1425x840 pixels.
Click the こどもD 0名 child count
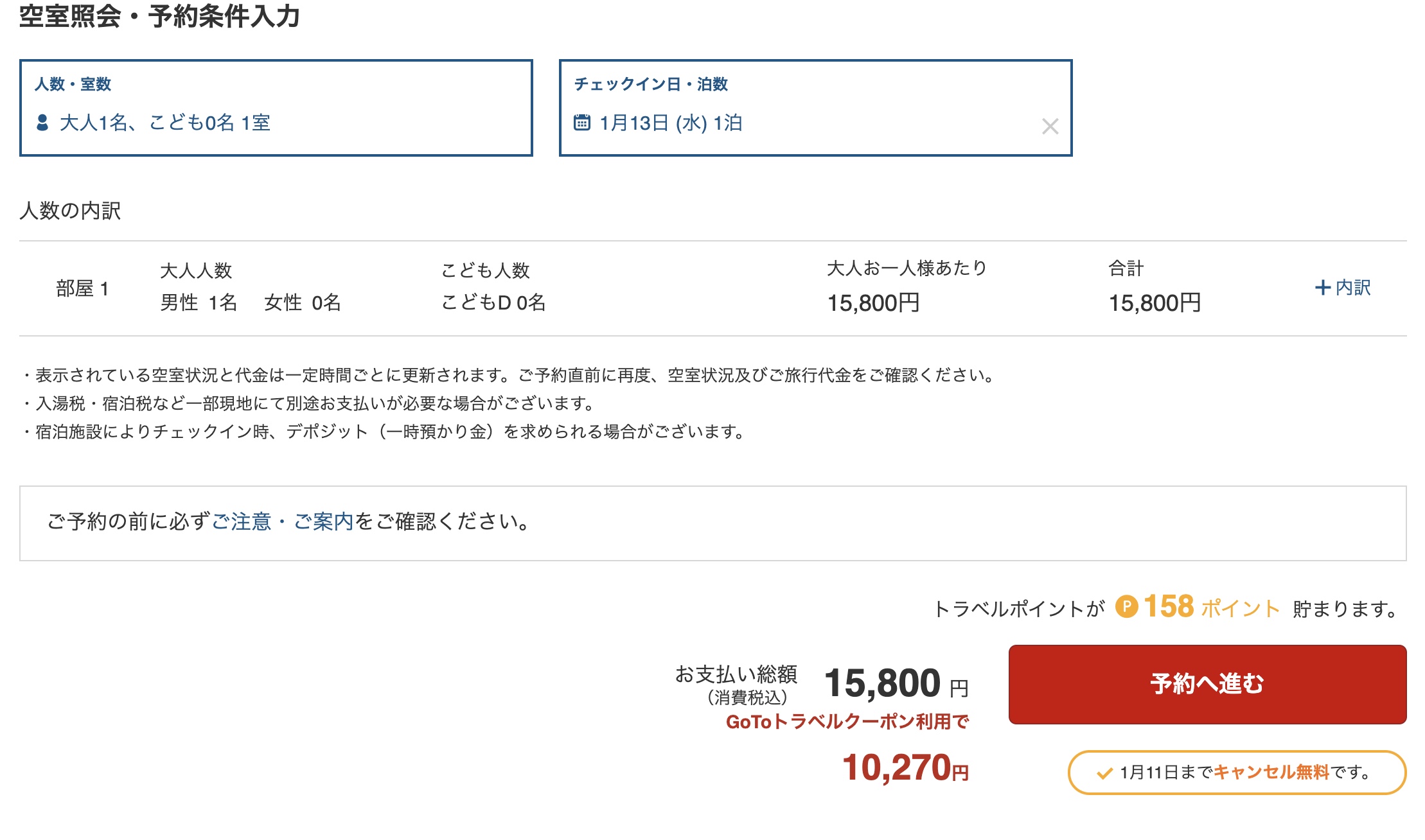click(493, 302)
